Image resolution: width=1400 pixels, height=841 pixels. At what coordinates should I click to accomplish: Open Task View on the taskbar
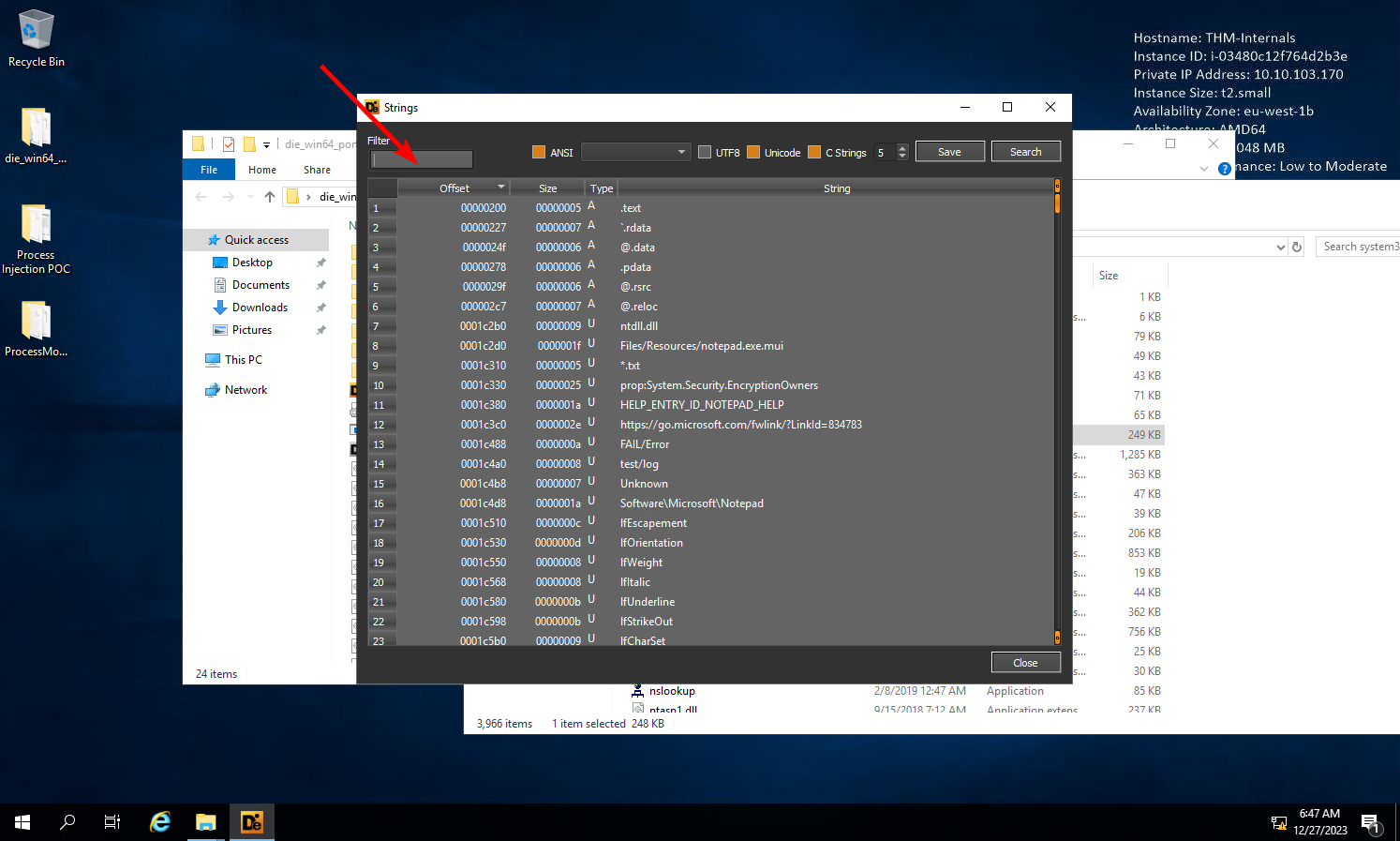112,822
